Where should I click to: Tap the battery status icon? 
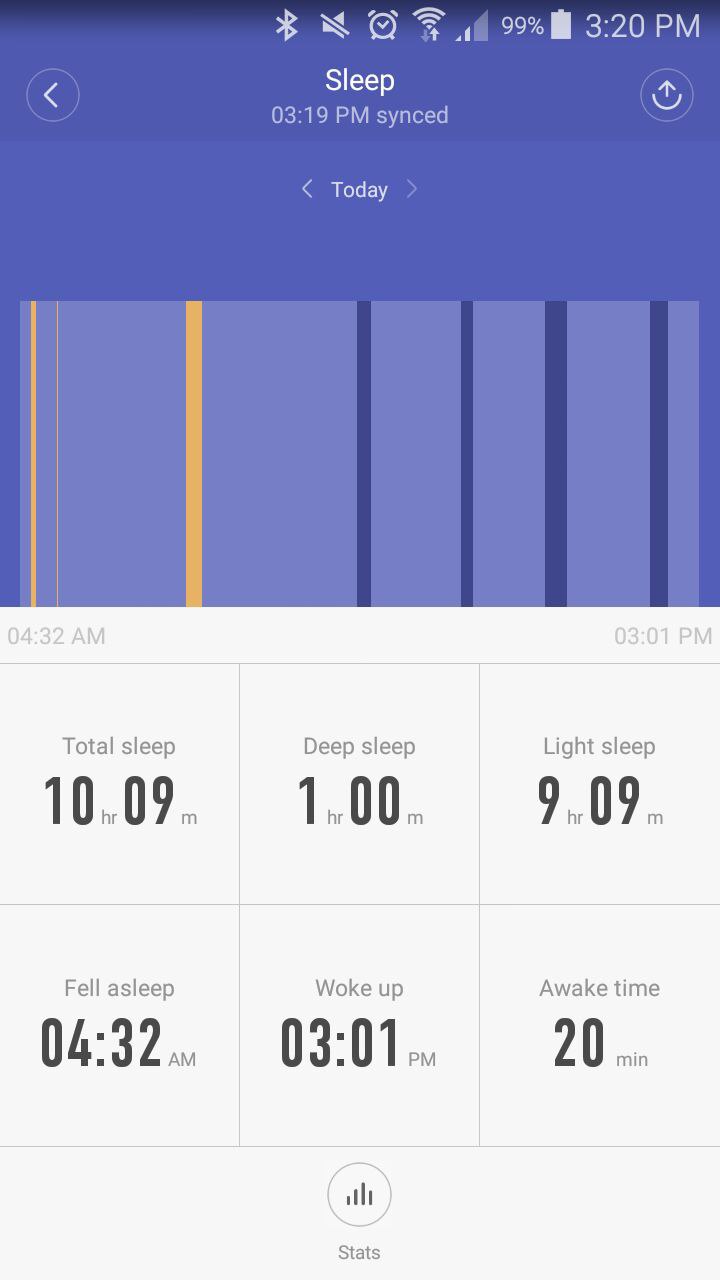[561, 25]
